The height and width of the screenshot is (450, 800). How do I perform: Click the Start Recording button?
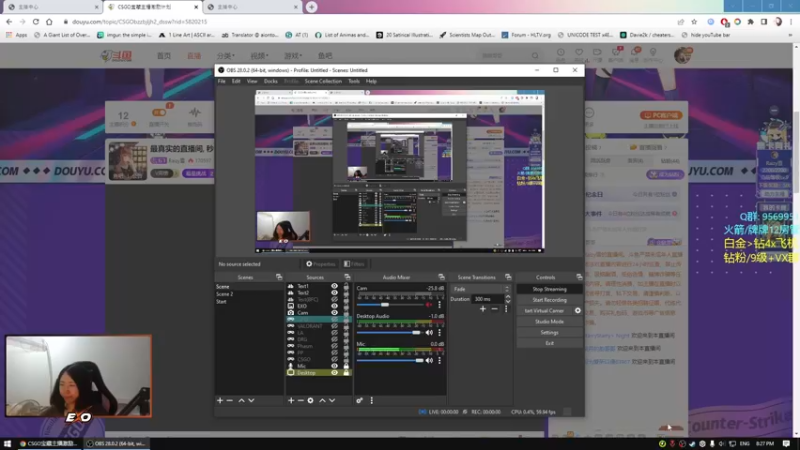(549, 300)
